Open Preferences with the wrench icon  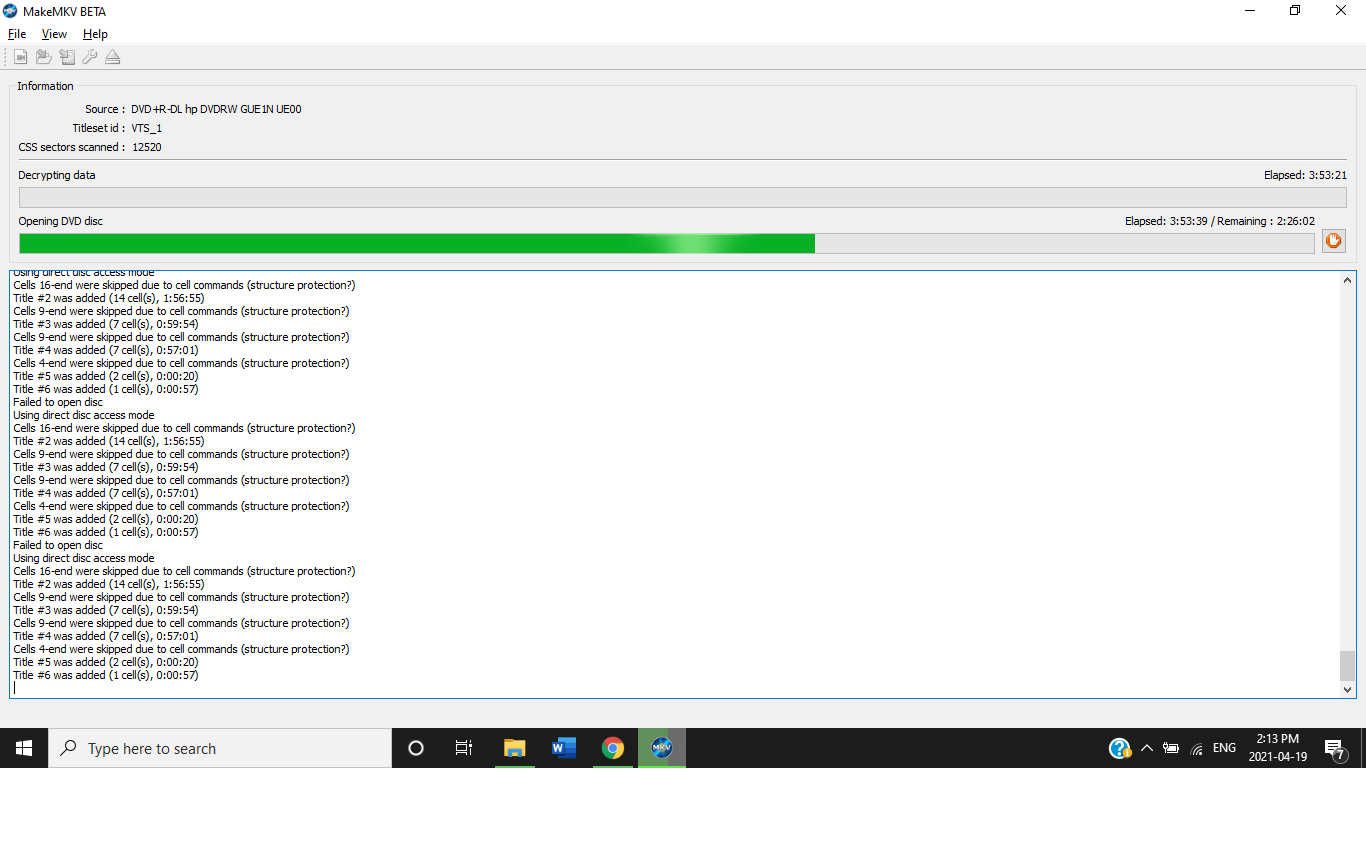90,57
